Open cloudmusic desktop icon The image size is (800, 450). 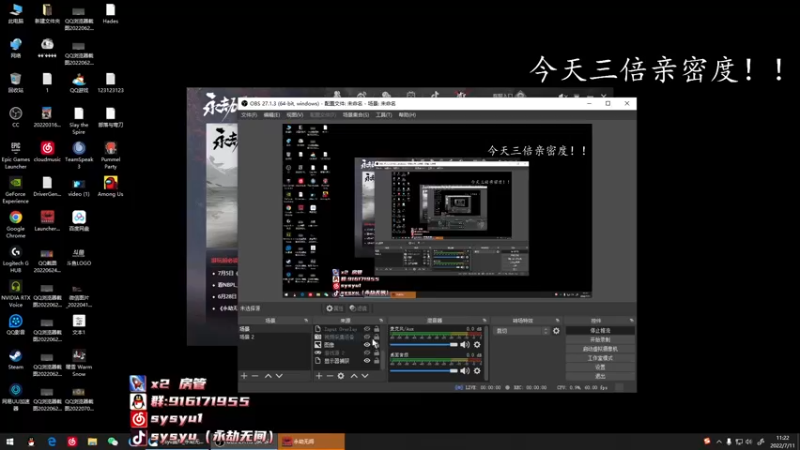pyautogui.click(x=47, y=152)
